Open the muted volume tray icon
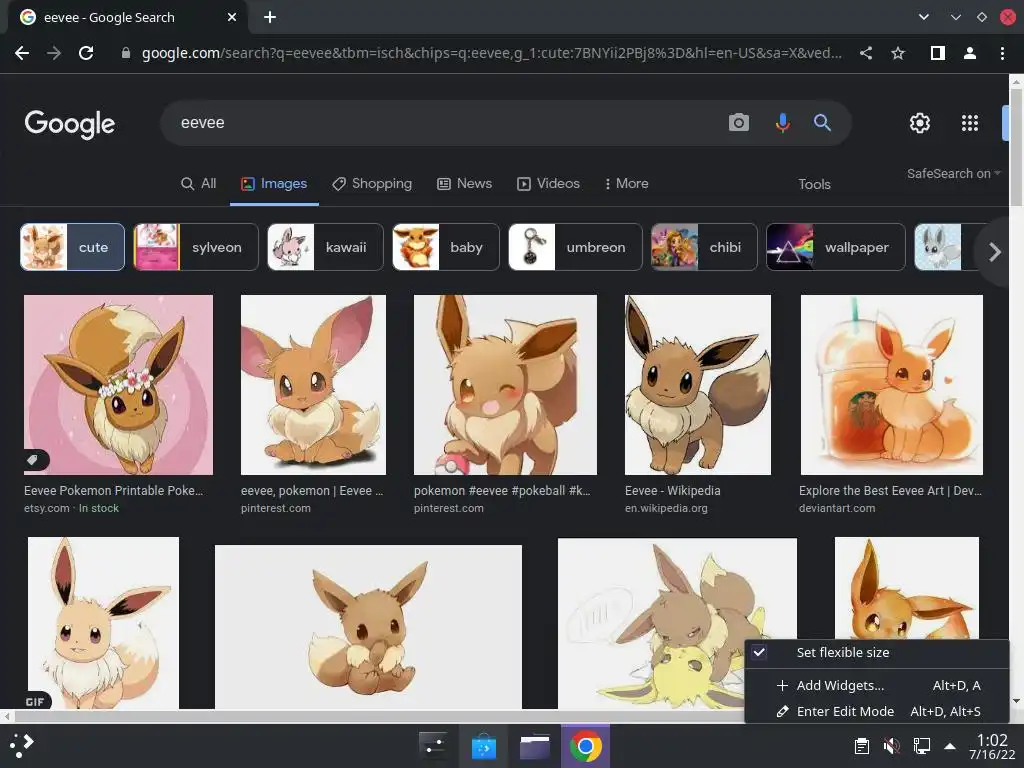This screenshot has height=768, width=1024. (891, 746)
